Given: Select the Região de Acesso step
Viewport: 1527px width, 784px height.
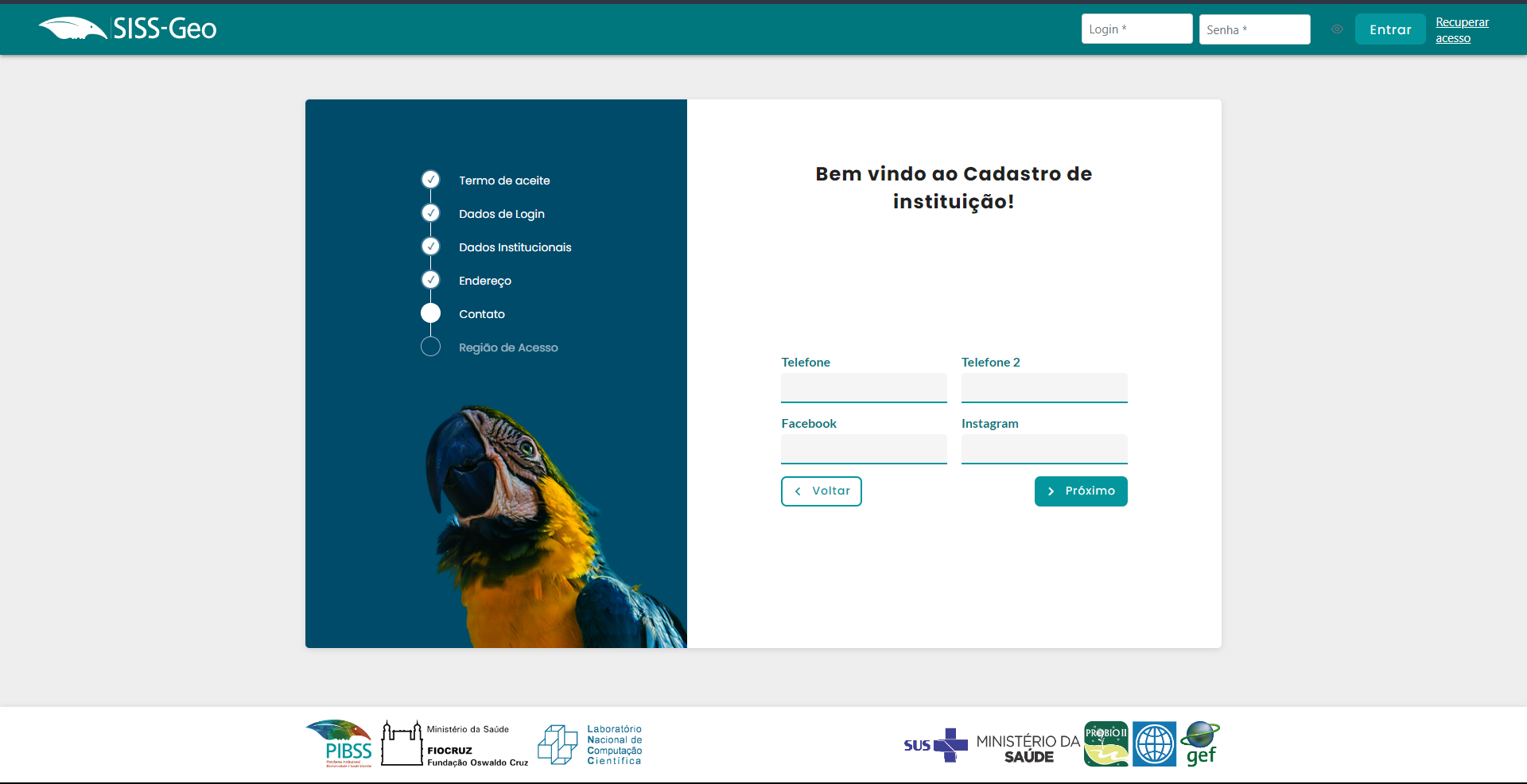Looking at the screenshot, I should point(507,347).
